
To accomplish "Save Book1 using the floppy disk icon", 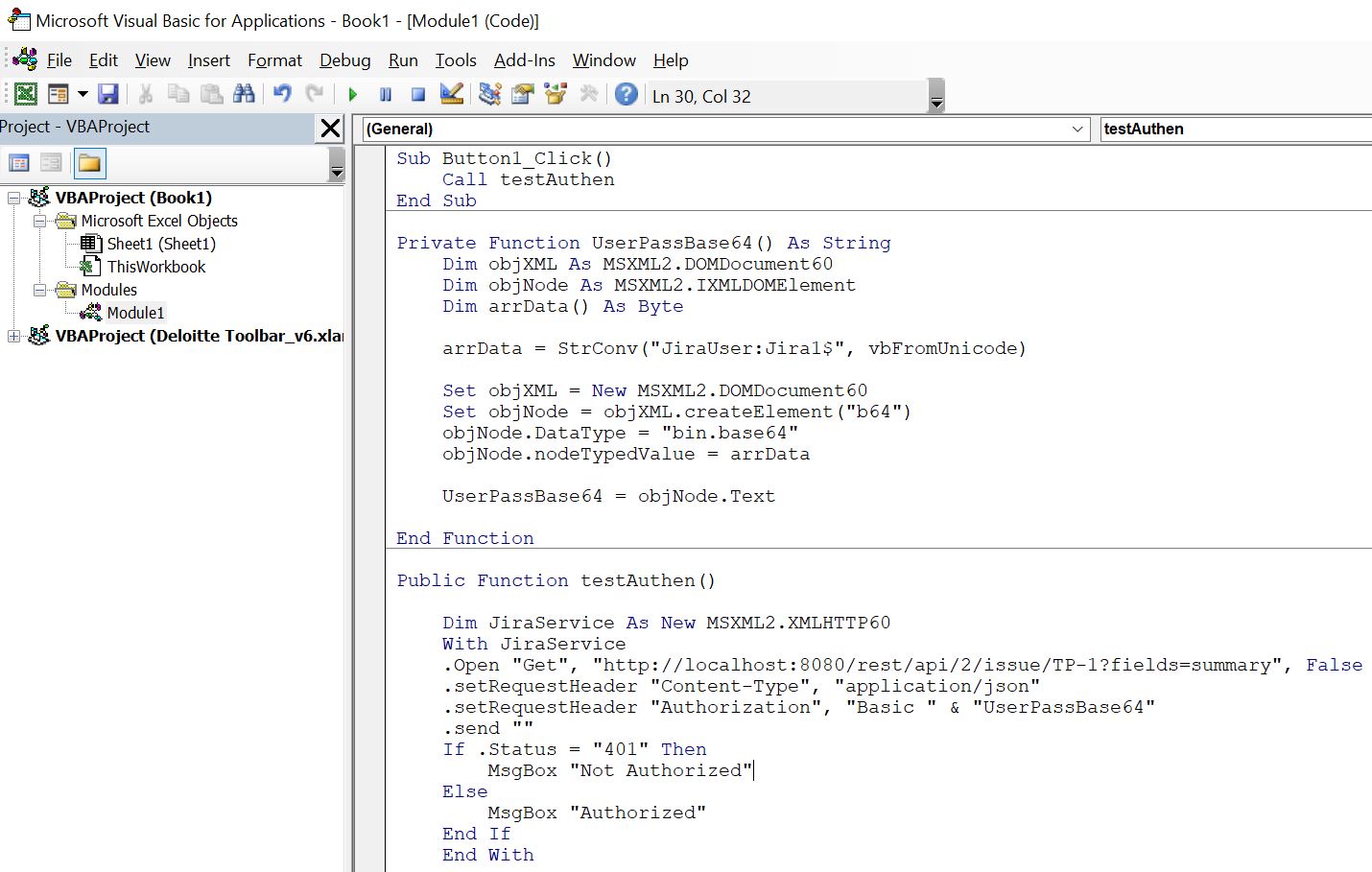I will point(109,94).
